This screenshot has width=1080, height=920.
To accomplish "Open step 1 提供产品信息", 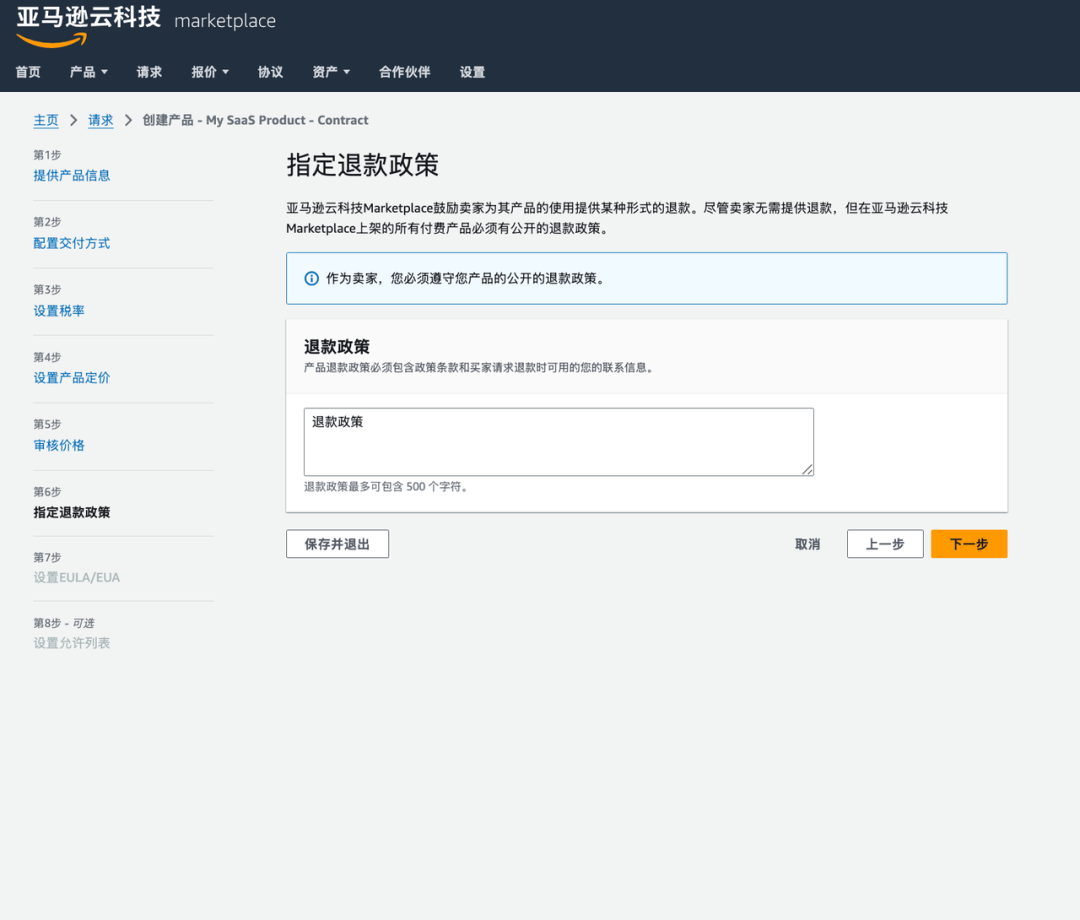I will tap(71, 174).
